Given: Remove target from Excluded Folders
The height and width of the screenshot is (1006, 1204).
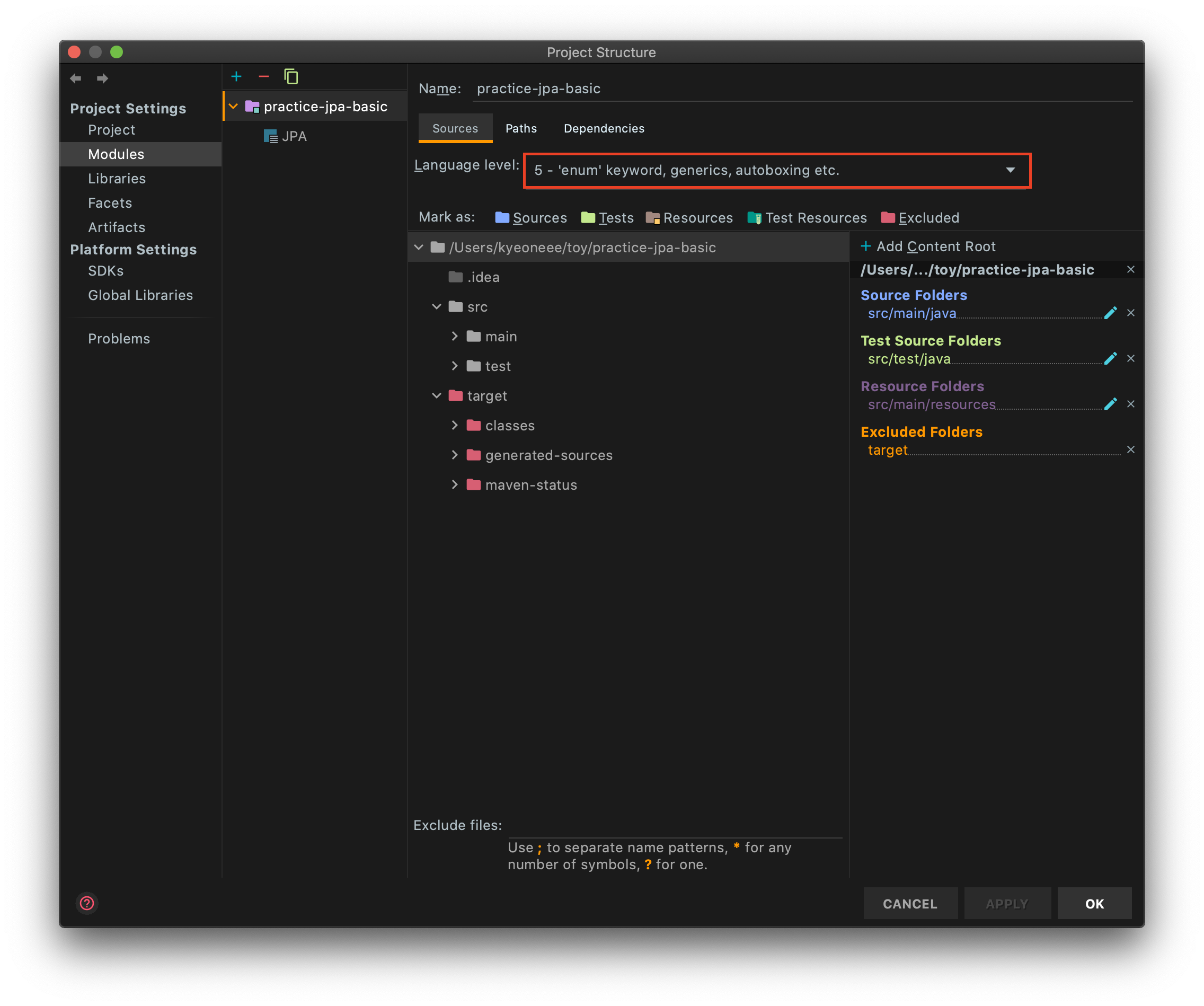Looking at the screenshot, I should pos(1131,449).
